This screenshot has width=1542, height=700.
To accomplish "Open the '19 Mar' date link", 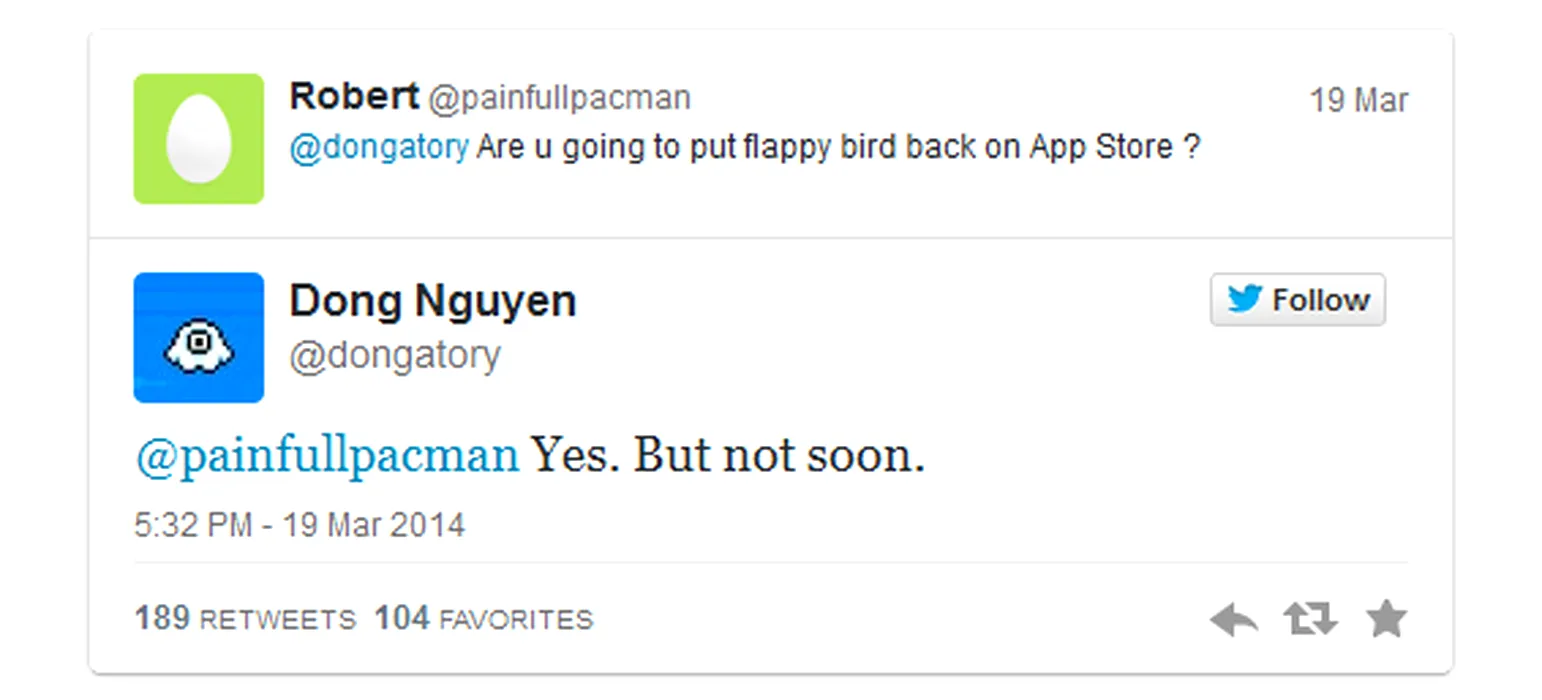I will coord(1359,101).
